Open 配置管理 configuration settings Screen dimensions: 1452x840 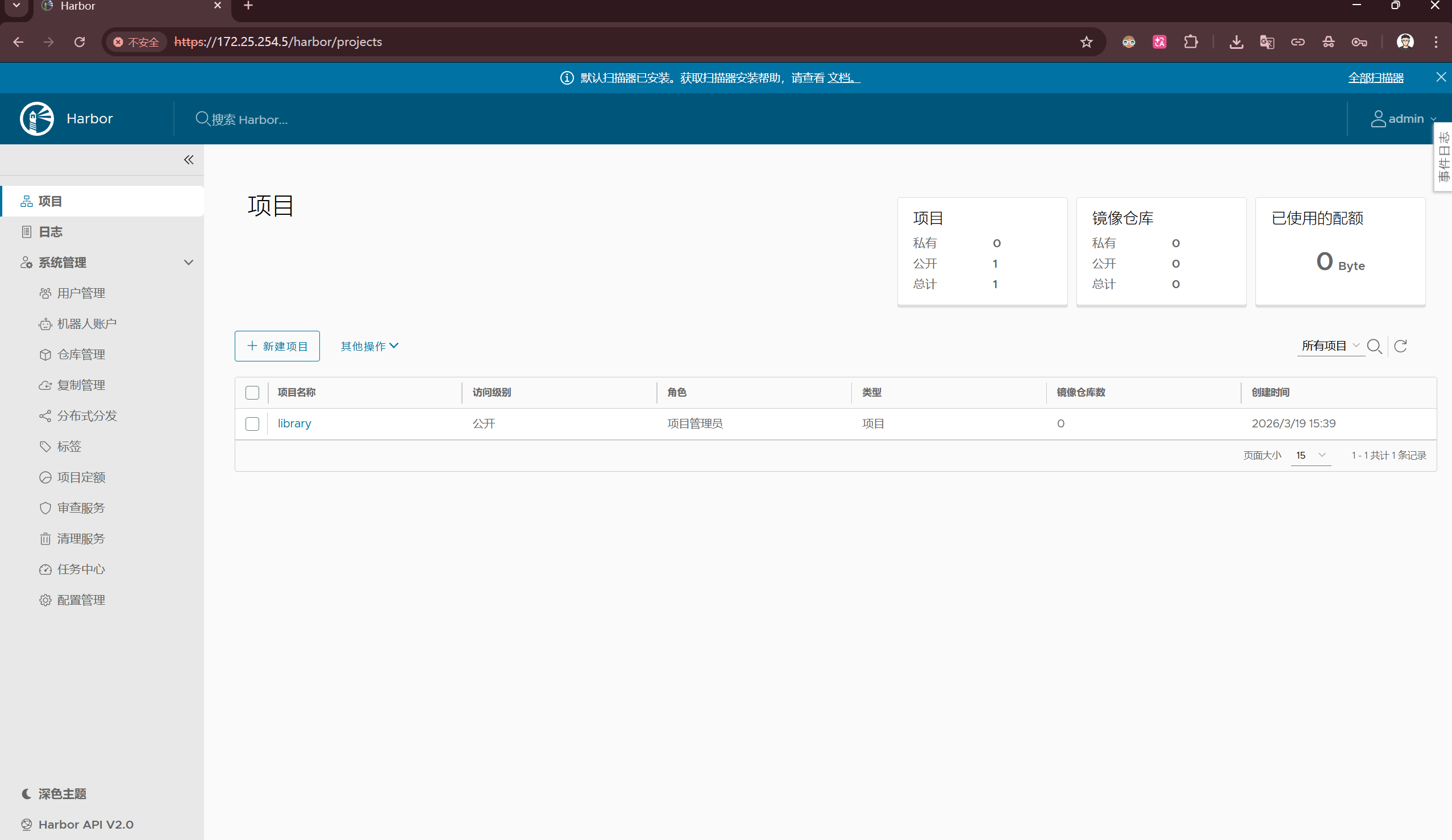tap(81, 600)
